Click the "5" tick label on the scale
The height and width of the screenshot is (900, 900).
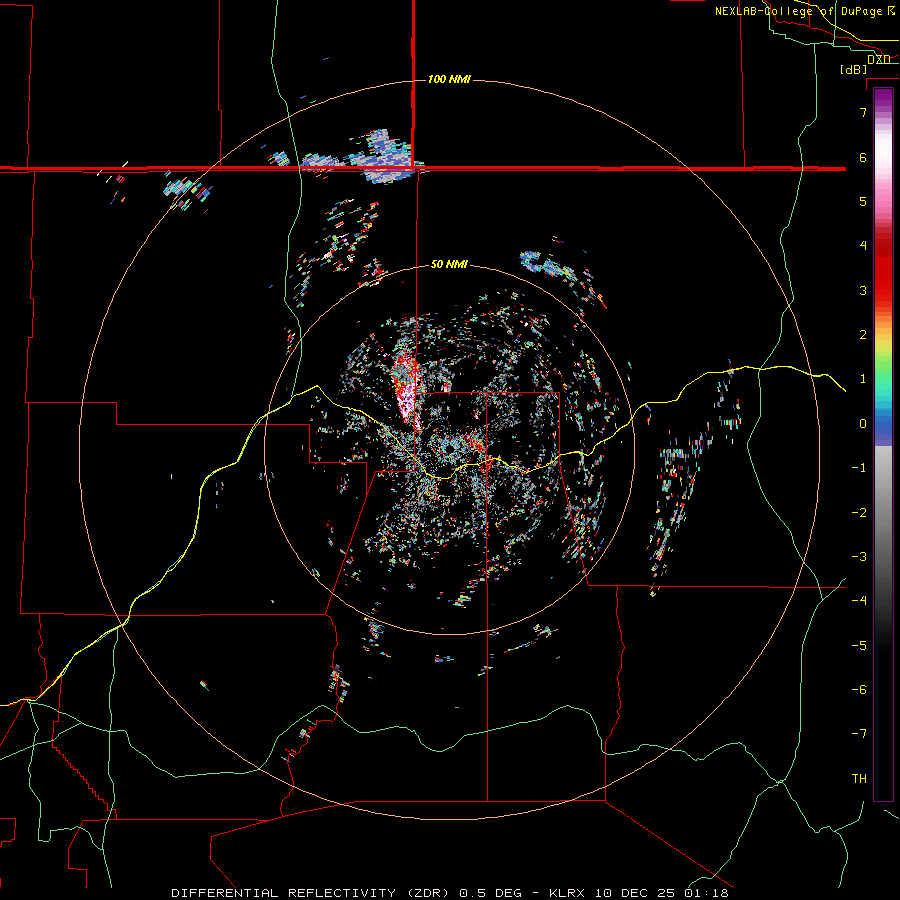coord(863,201)
